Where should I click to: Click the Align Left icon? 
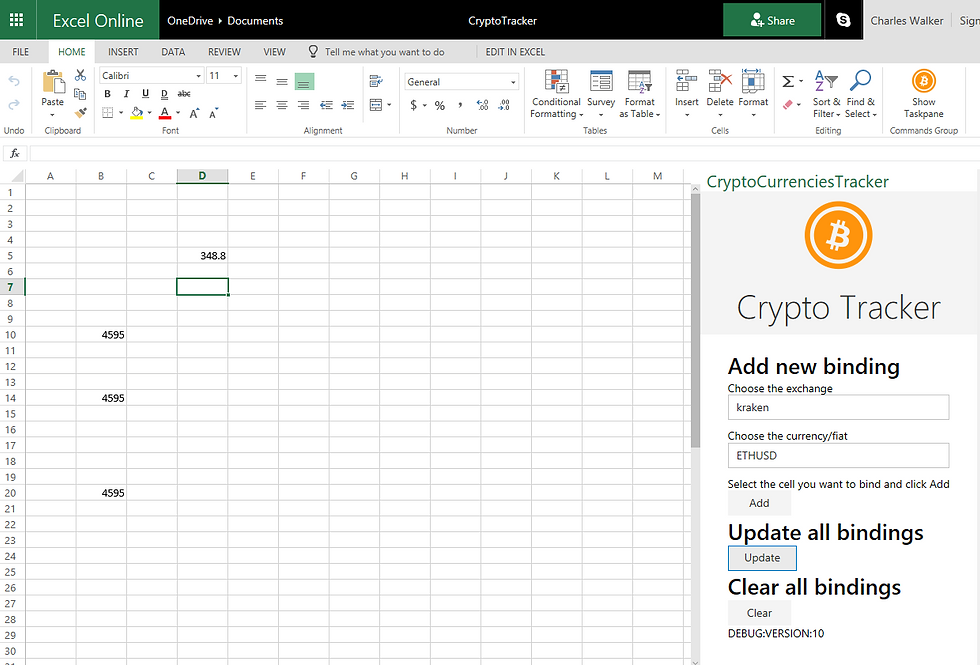[x=261, y=105]
